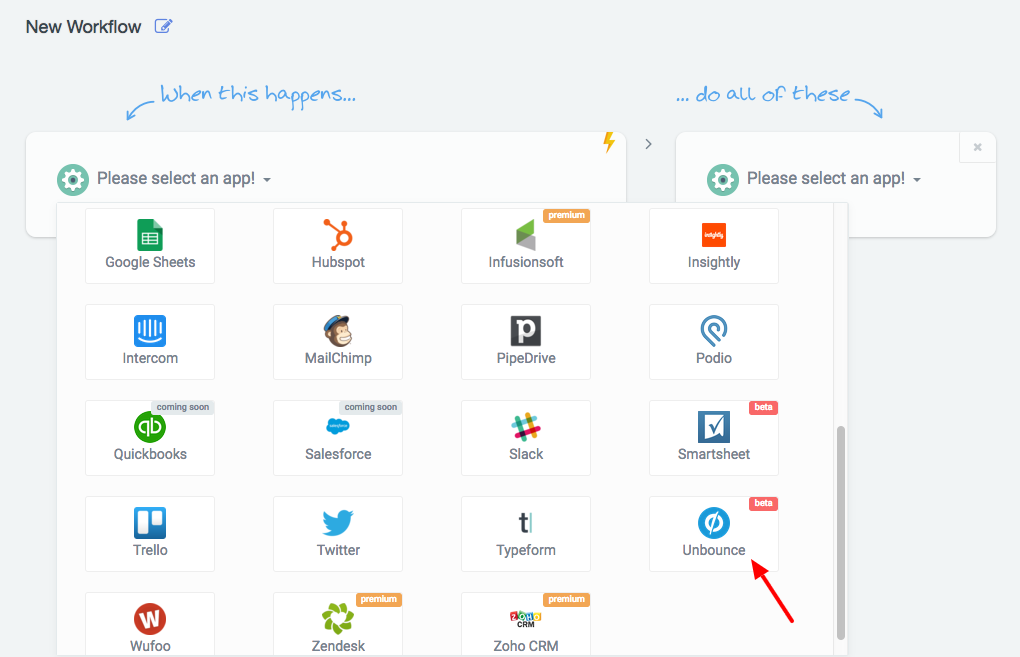The image size is (1020, 657).
Task: Select the Podio app icon
Action: [x=714, y=330]
